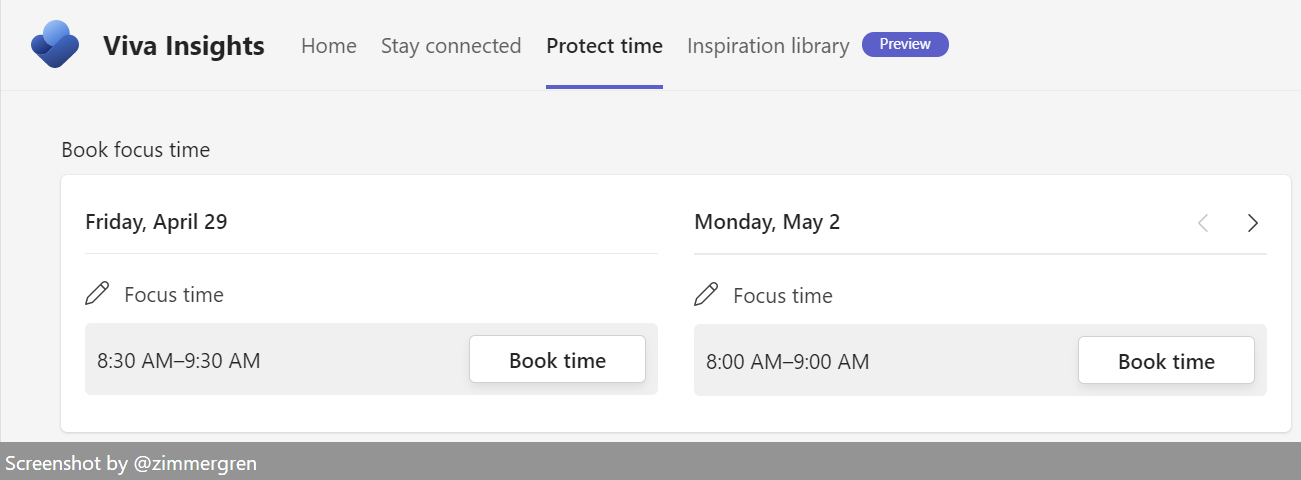Open the Inspiration library tab
The height and width of the screenshot is (480, 1301).
click(768, 46)
